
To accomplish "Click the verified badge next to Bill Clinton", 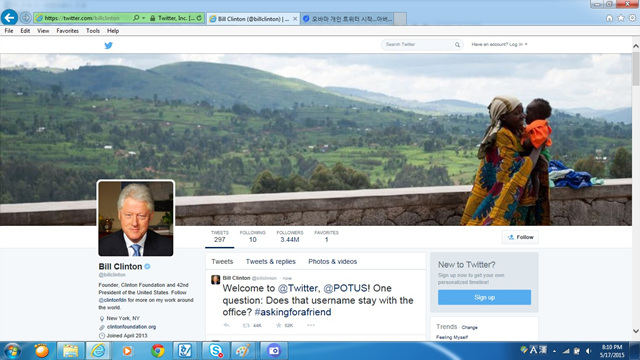I will (x=147, y=267).
